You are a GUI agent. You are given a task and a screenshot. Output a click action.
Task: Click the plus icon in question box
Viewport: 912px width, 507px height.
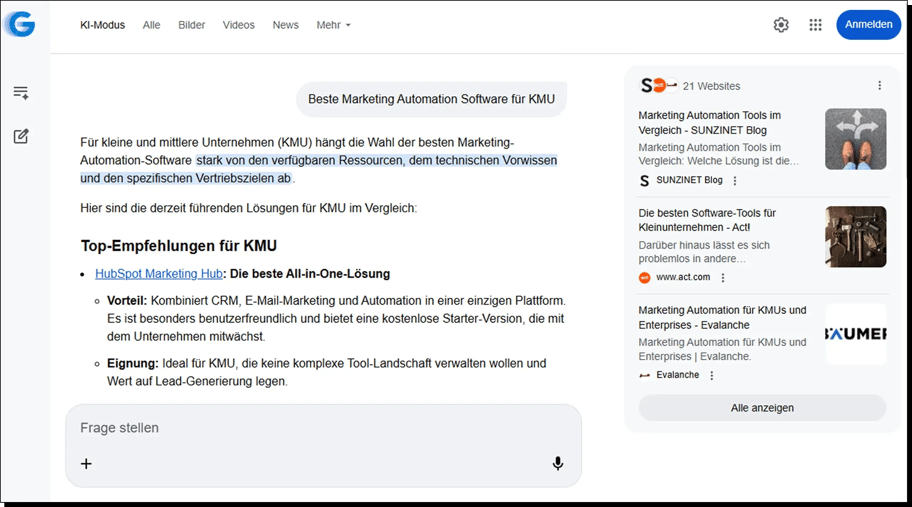[86, 463]
